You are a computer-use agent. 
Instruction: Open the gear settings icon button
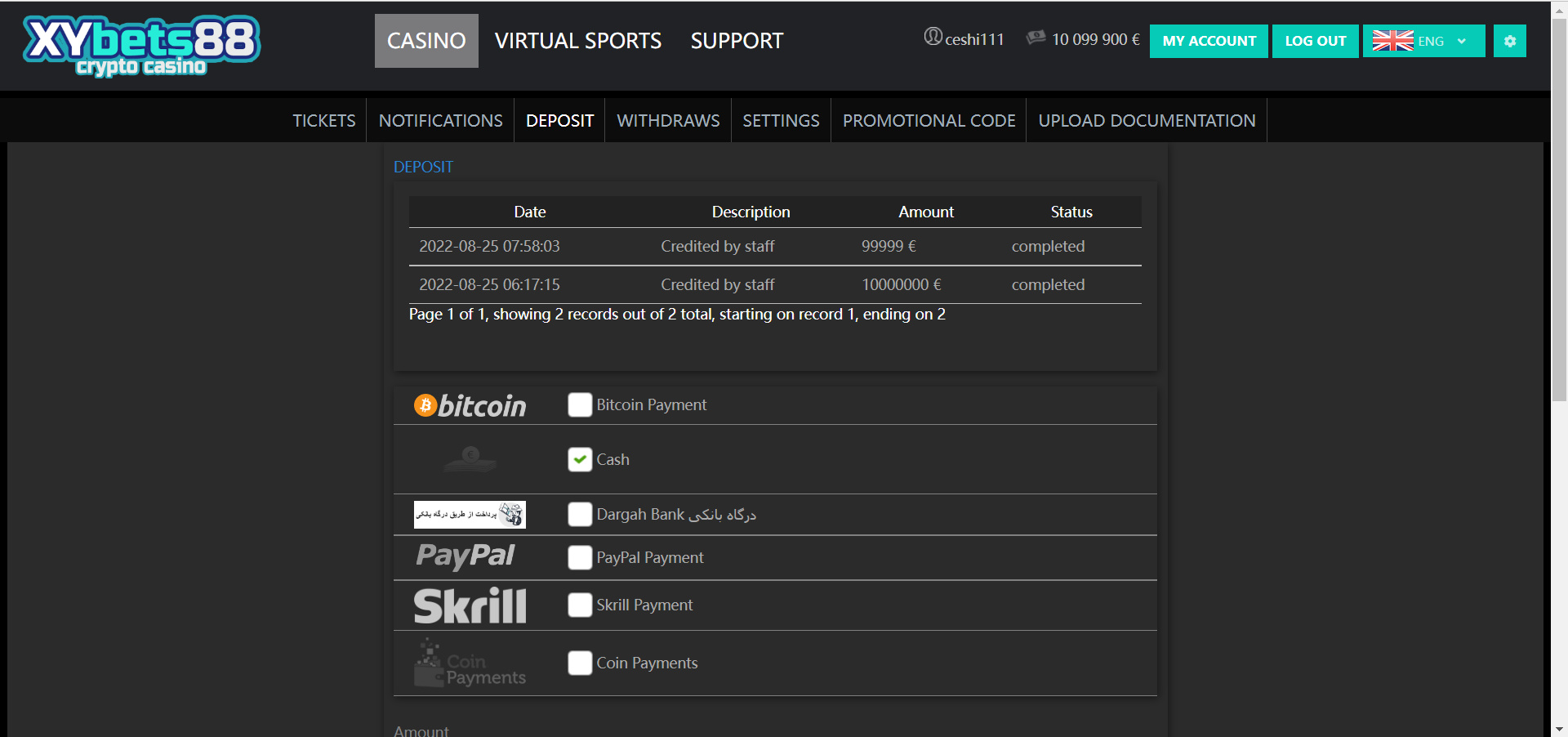point(1509,41)
